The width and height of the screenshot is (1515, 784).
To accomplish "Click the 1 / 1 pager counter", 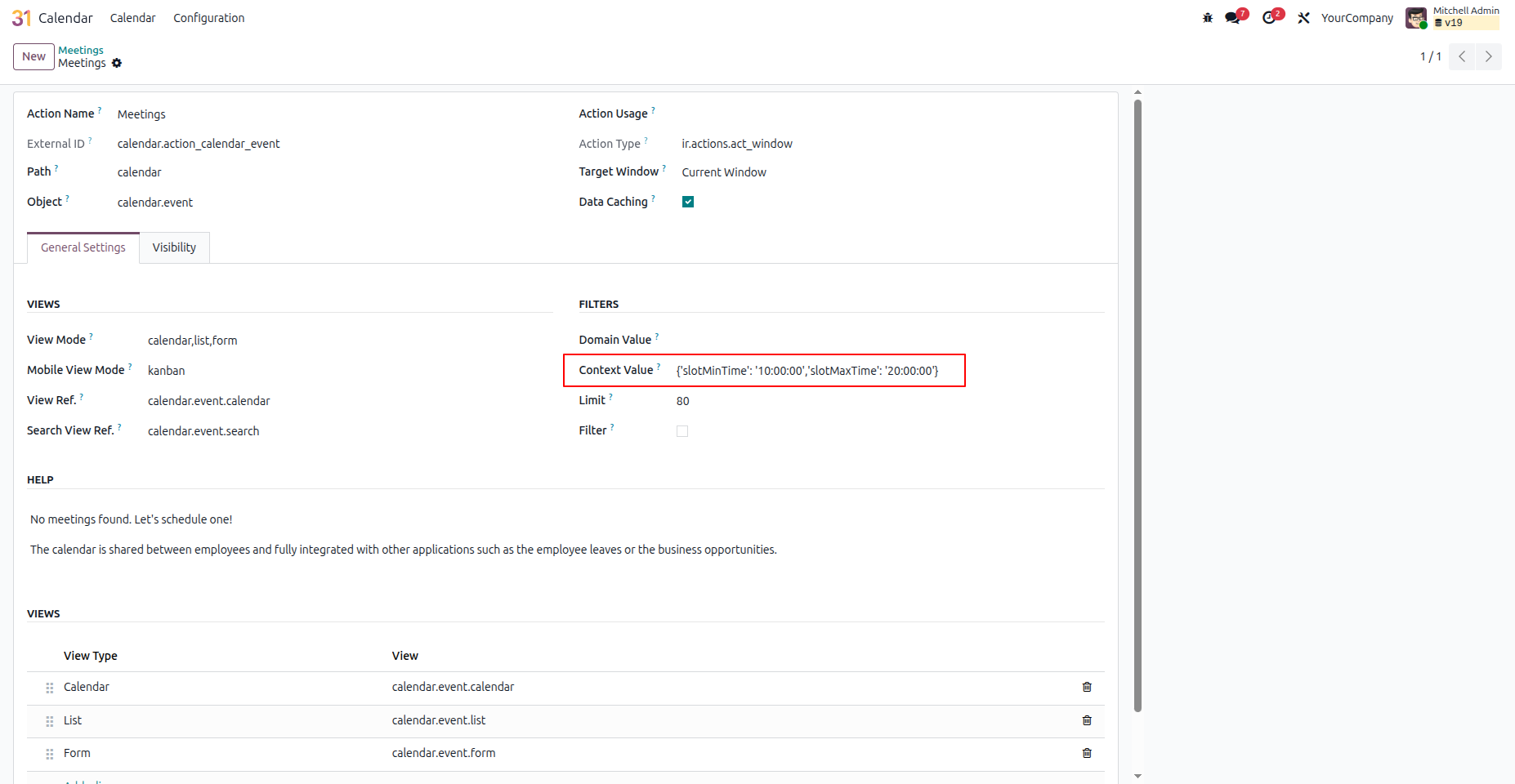I will pyautogui.click(x=1430, y=56).
